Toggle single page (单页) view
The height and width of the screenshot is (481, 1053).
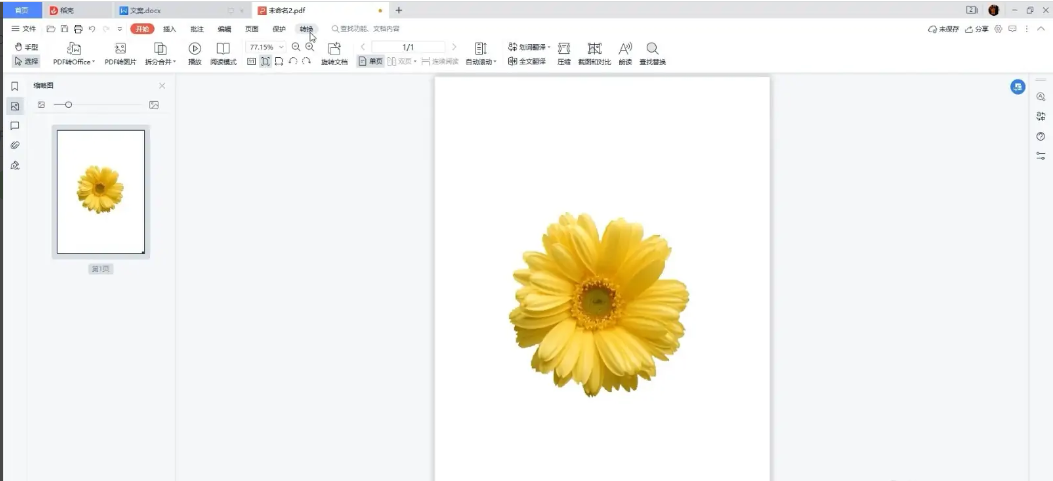(x=370, y=61)
